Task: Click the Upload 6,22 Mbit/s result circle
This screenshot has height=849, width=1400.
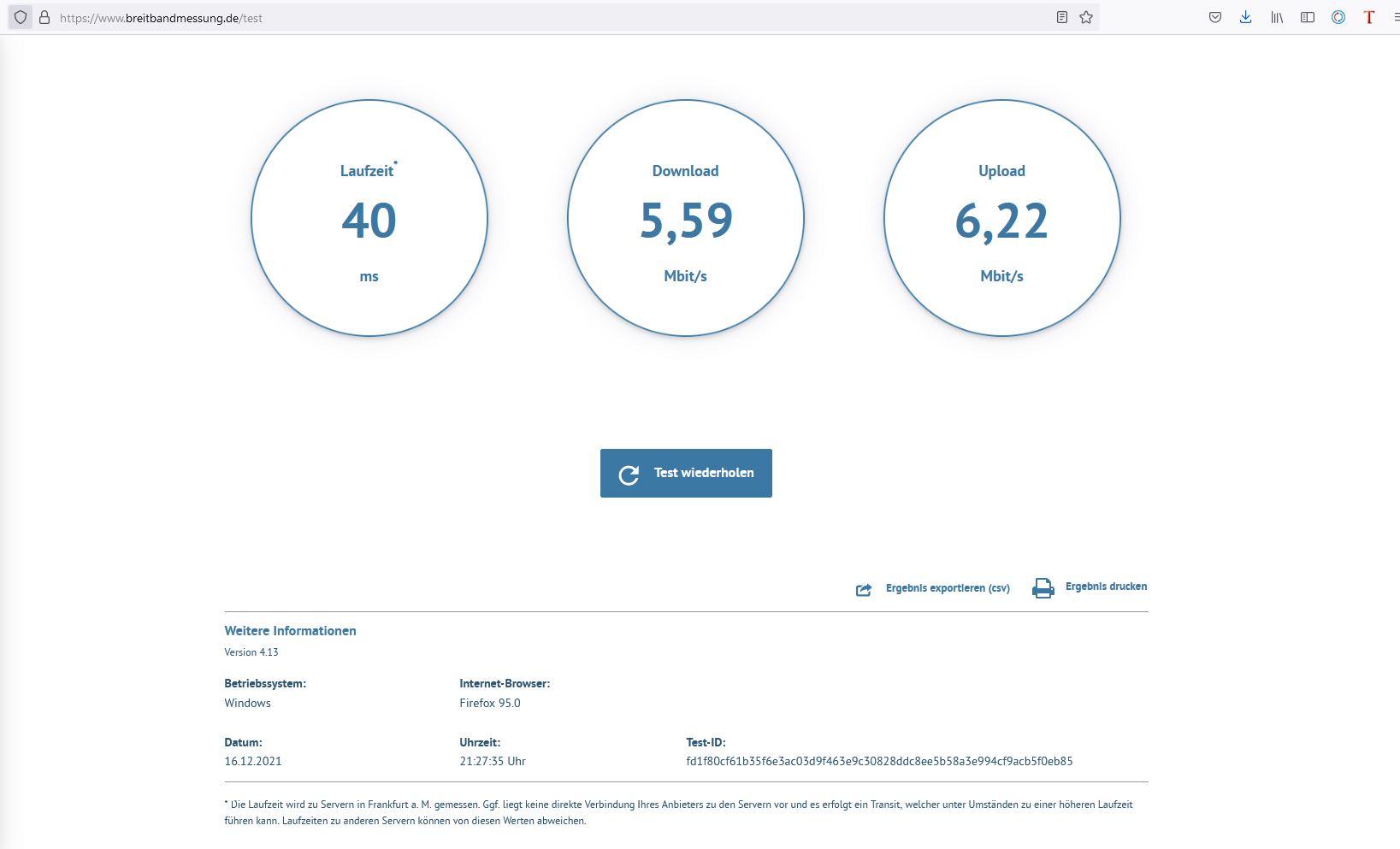Action: (1001, 218)
